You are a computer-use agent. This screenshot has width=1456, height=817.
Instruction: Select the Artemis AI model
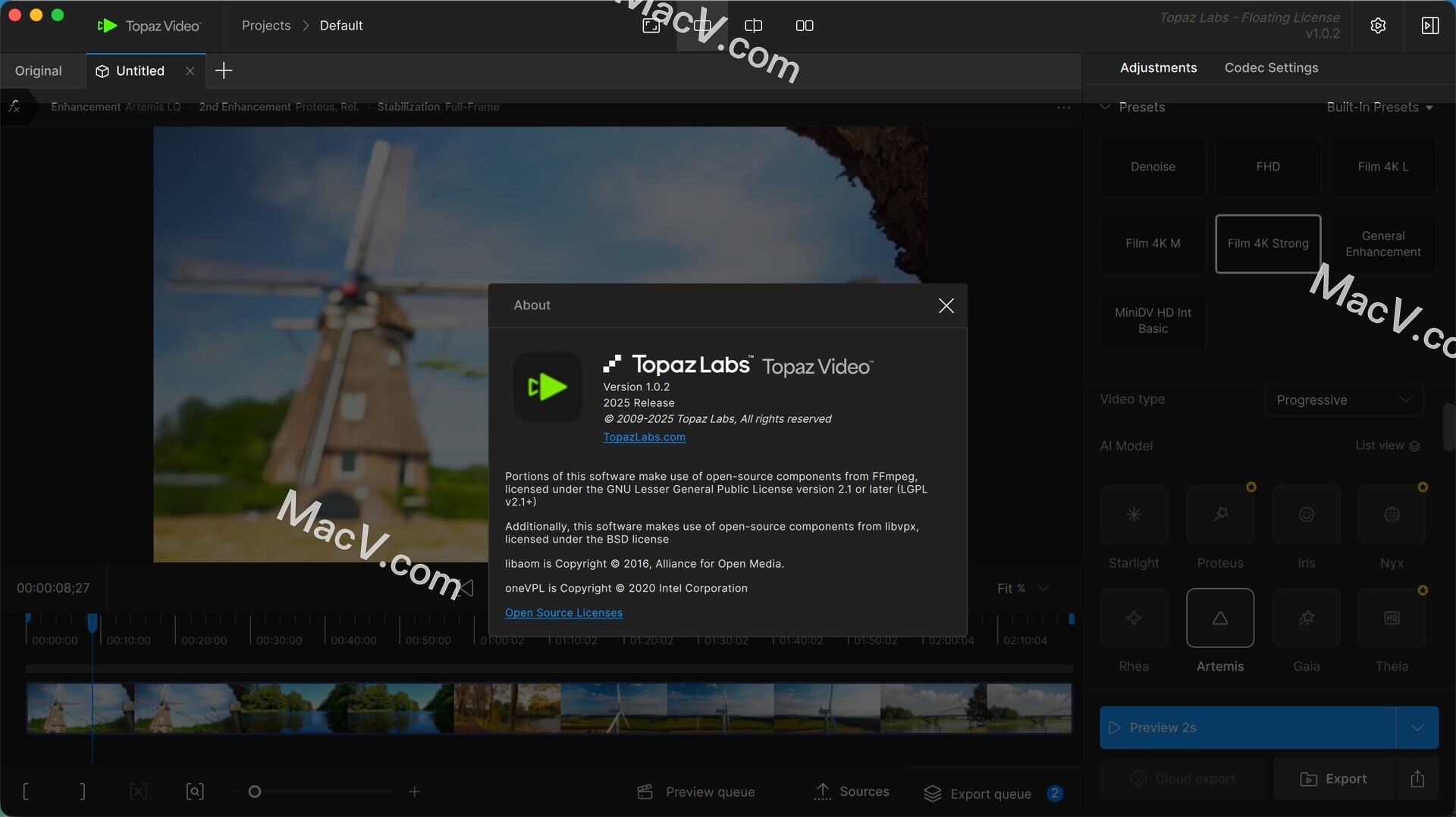pos(1219,618)
